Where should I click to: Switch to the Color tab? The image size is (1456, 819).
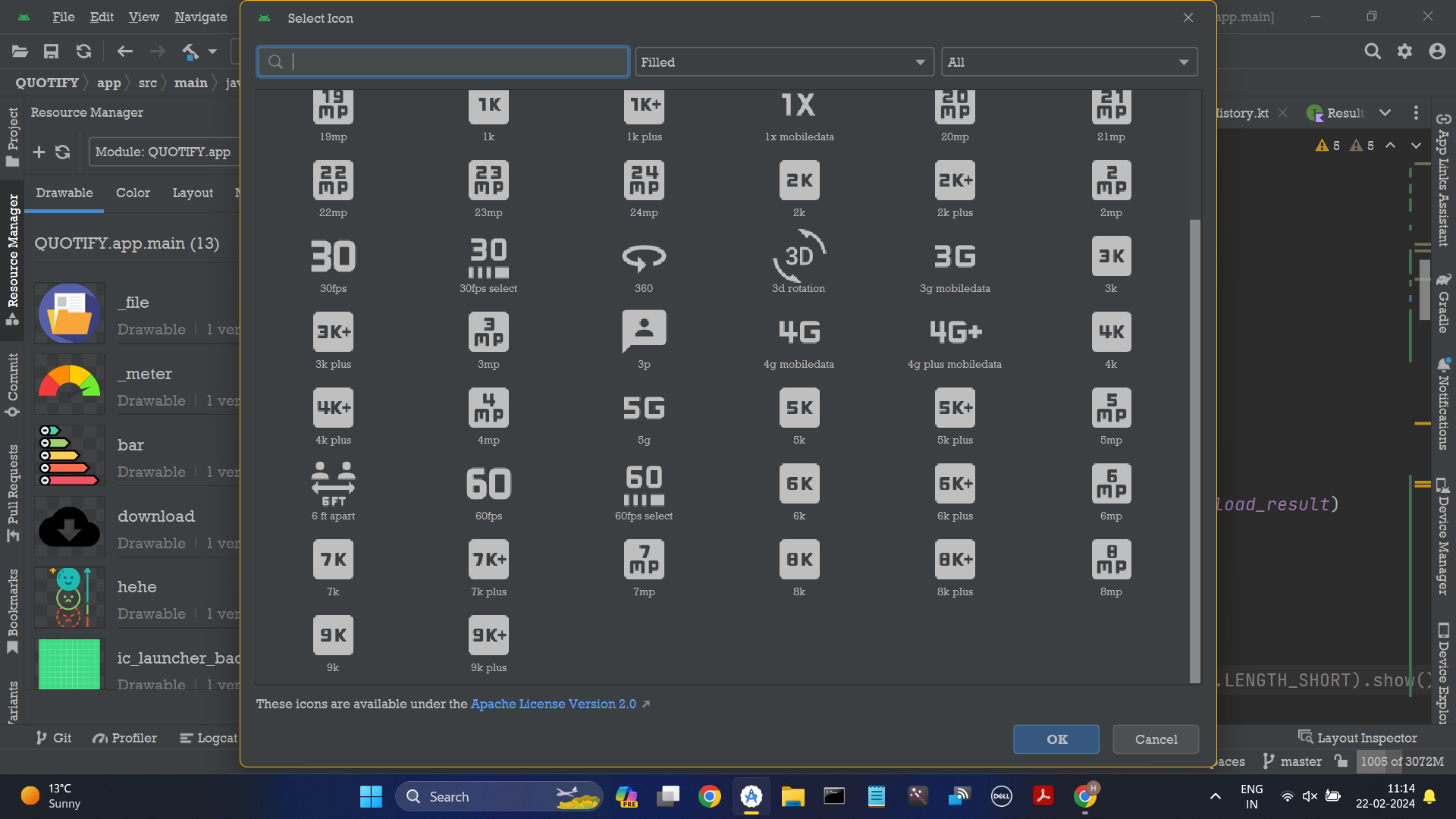tap(133, 193)
